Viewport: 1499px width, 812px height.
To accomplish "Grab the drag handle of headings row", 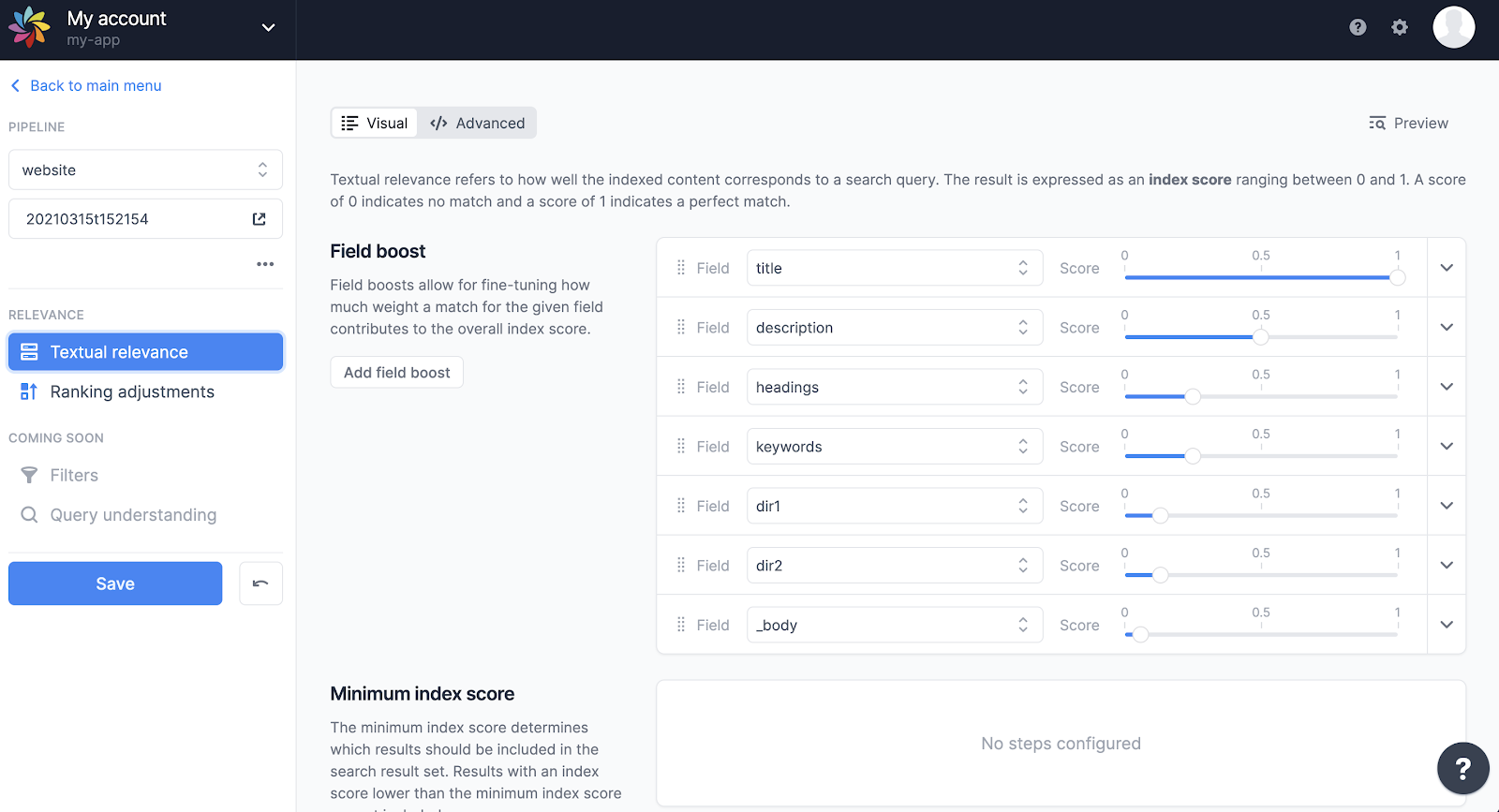I will coord(681,387).
